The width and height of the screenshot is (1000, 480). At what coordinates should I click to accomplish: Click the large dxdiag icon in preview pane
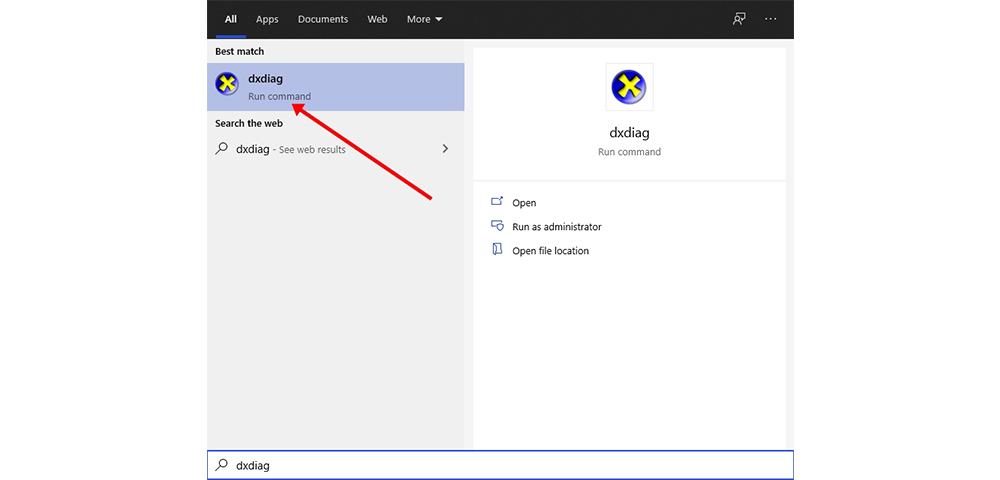629,87
